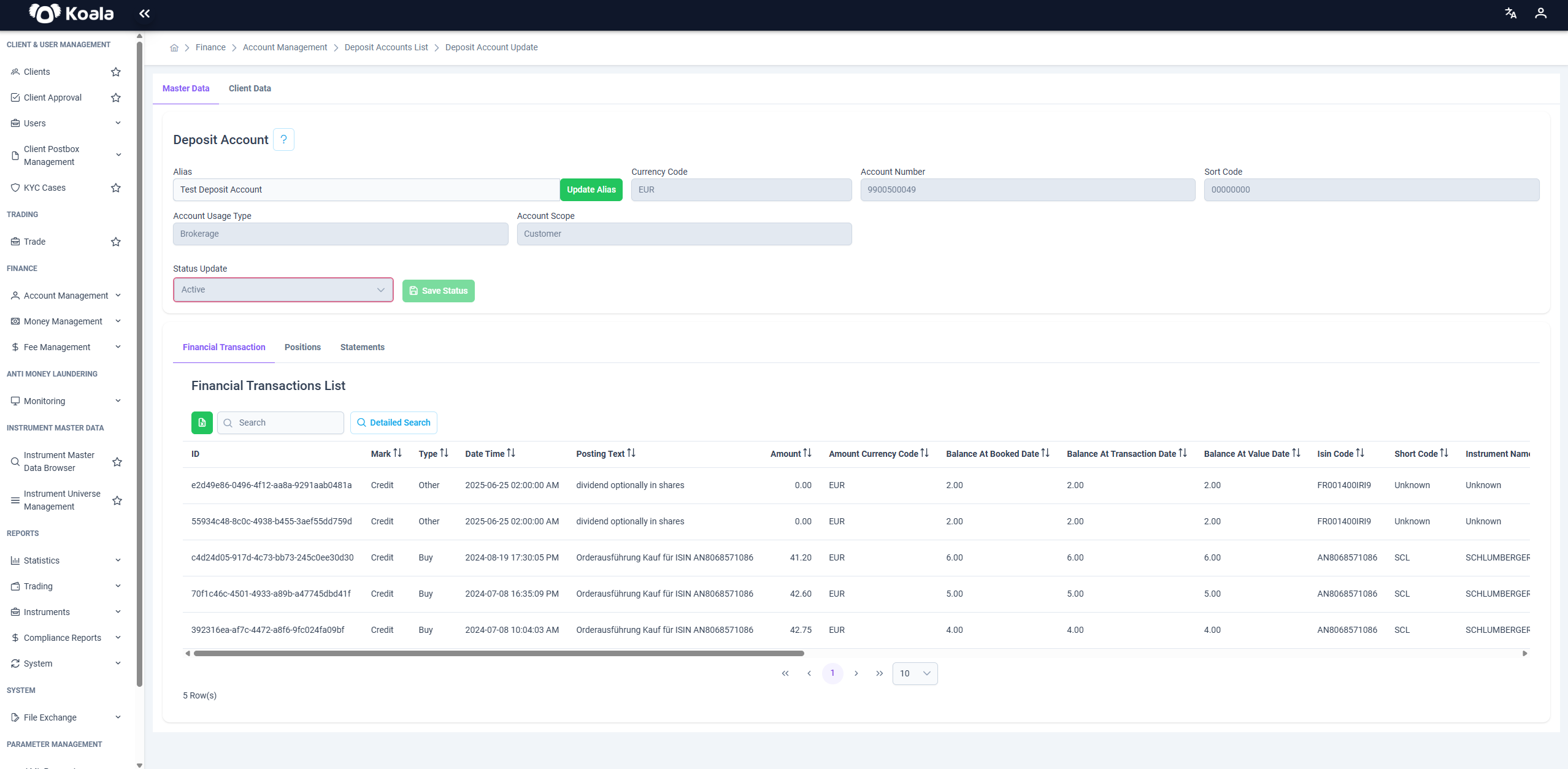
Task: Favorite the KYC Cases star
Action: click(115, 188)
